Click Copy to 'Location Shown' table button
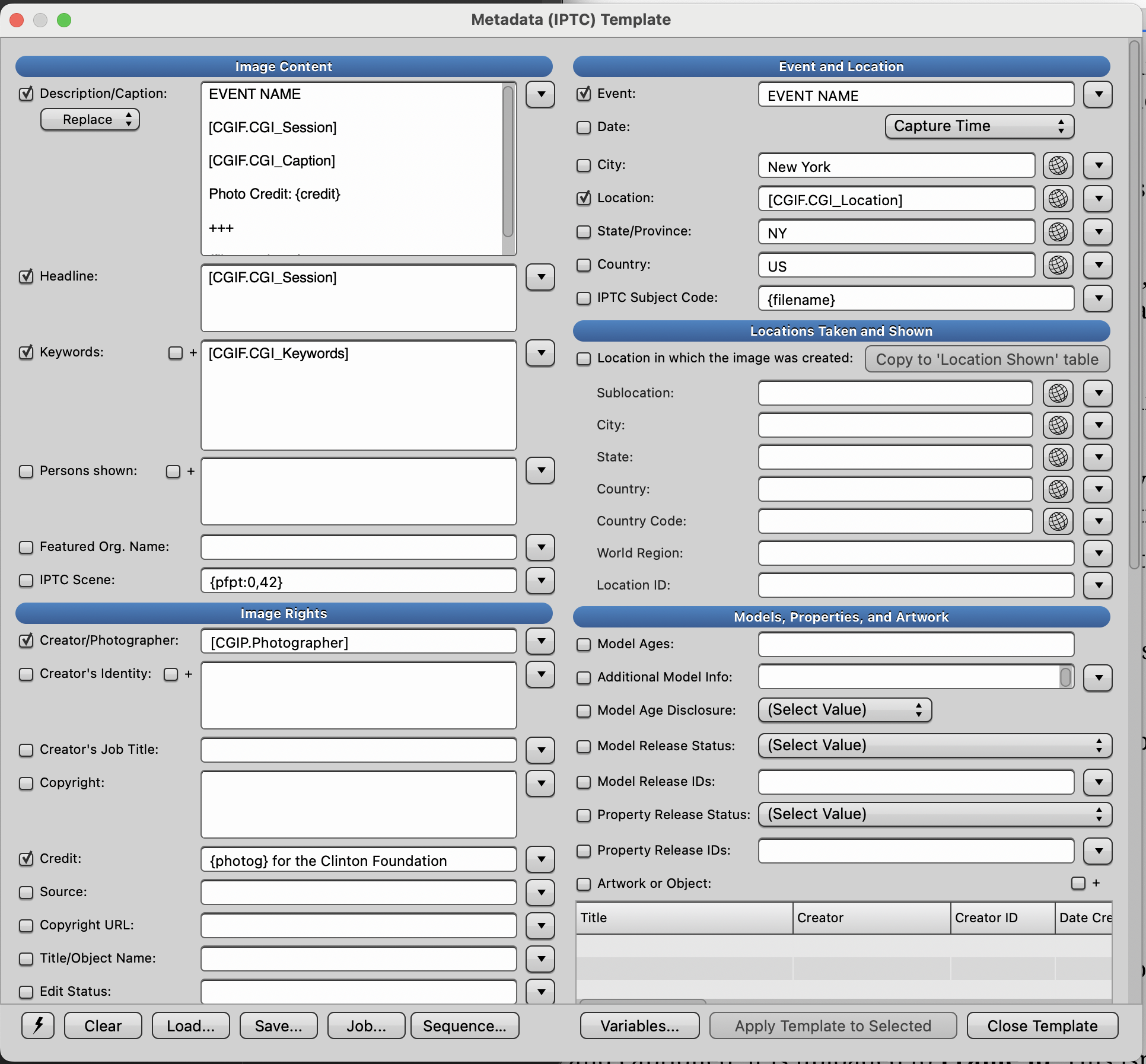This screenshot has height=1064, width=1146. tap(987, 359)
